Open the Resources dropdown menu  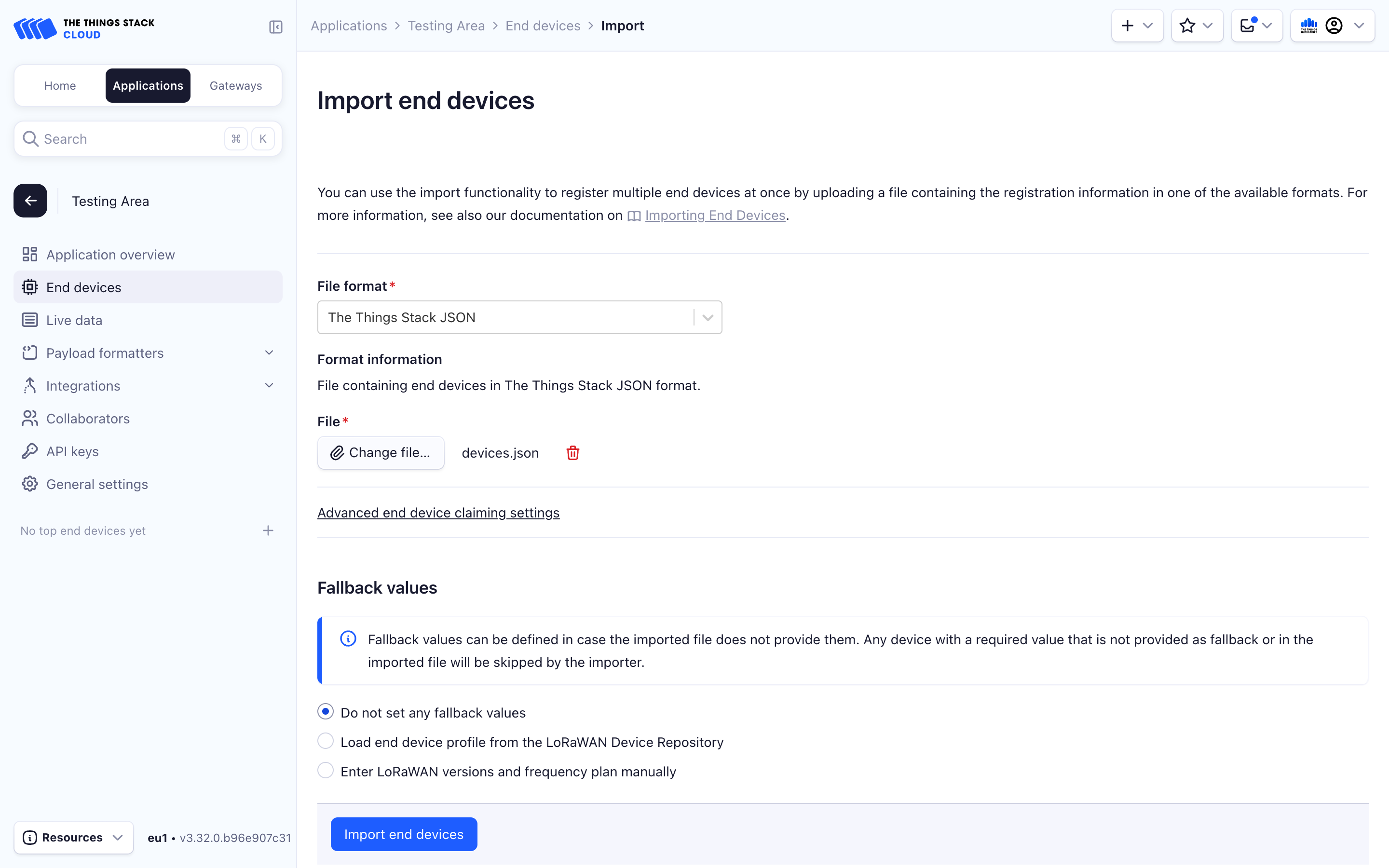[x=73, y=838]
